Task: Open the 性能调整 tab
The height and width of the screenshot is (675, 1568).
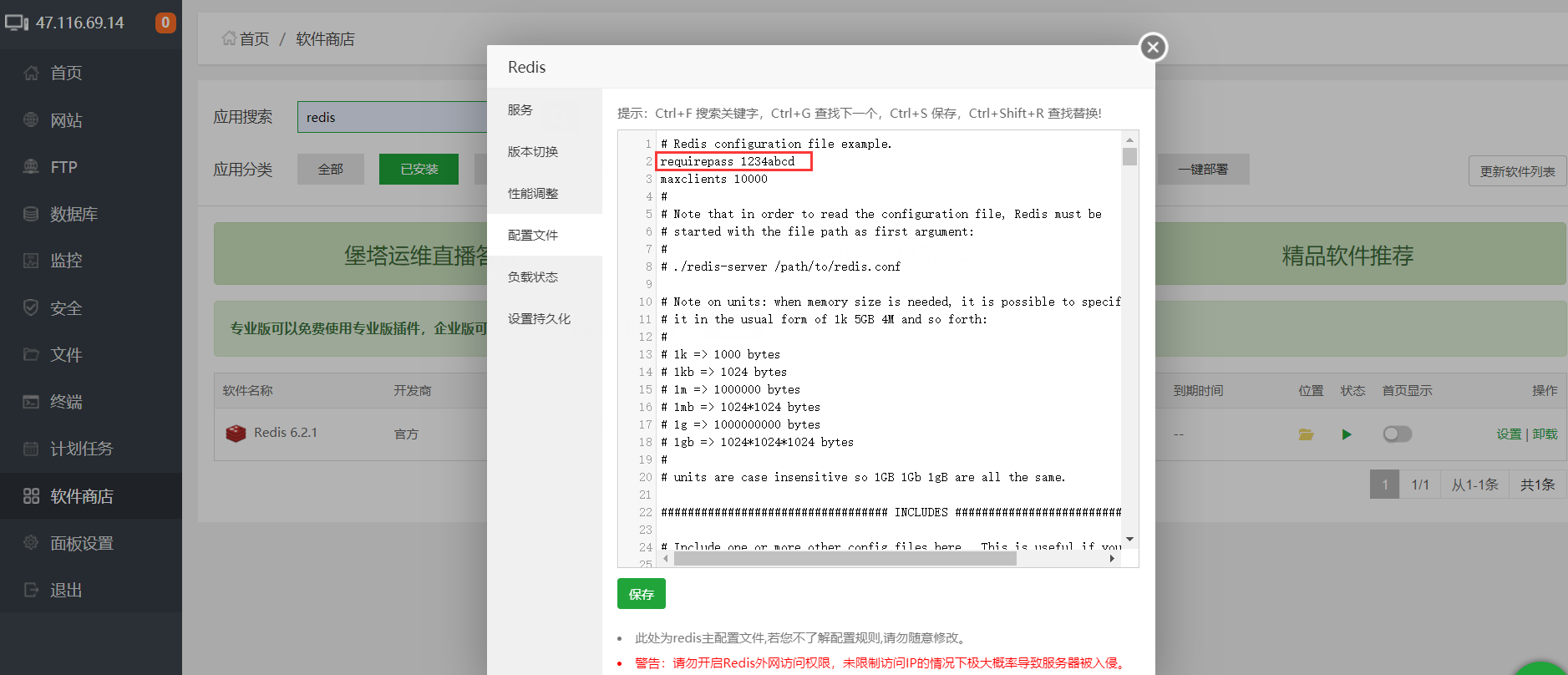Action: 545,193
